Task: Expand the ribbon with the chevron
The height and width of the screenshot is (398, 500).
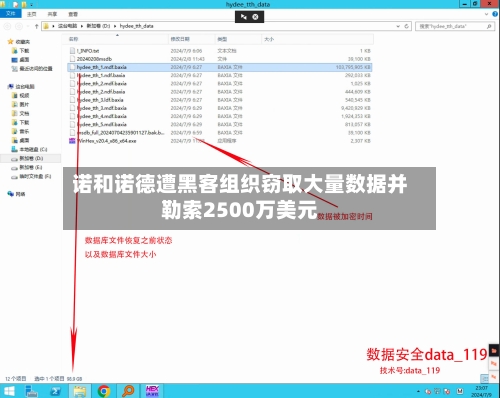Action: tap(486, 14)
